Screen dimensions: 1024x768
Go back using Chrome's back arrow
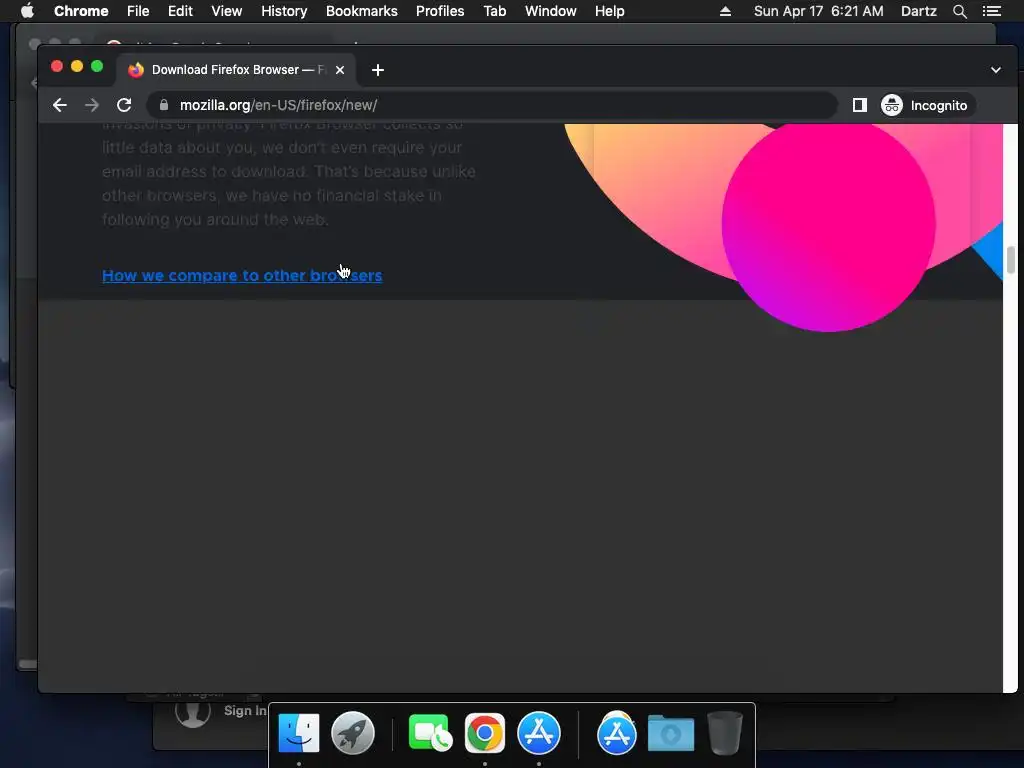pyautogui.click(x=59, y=105)
